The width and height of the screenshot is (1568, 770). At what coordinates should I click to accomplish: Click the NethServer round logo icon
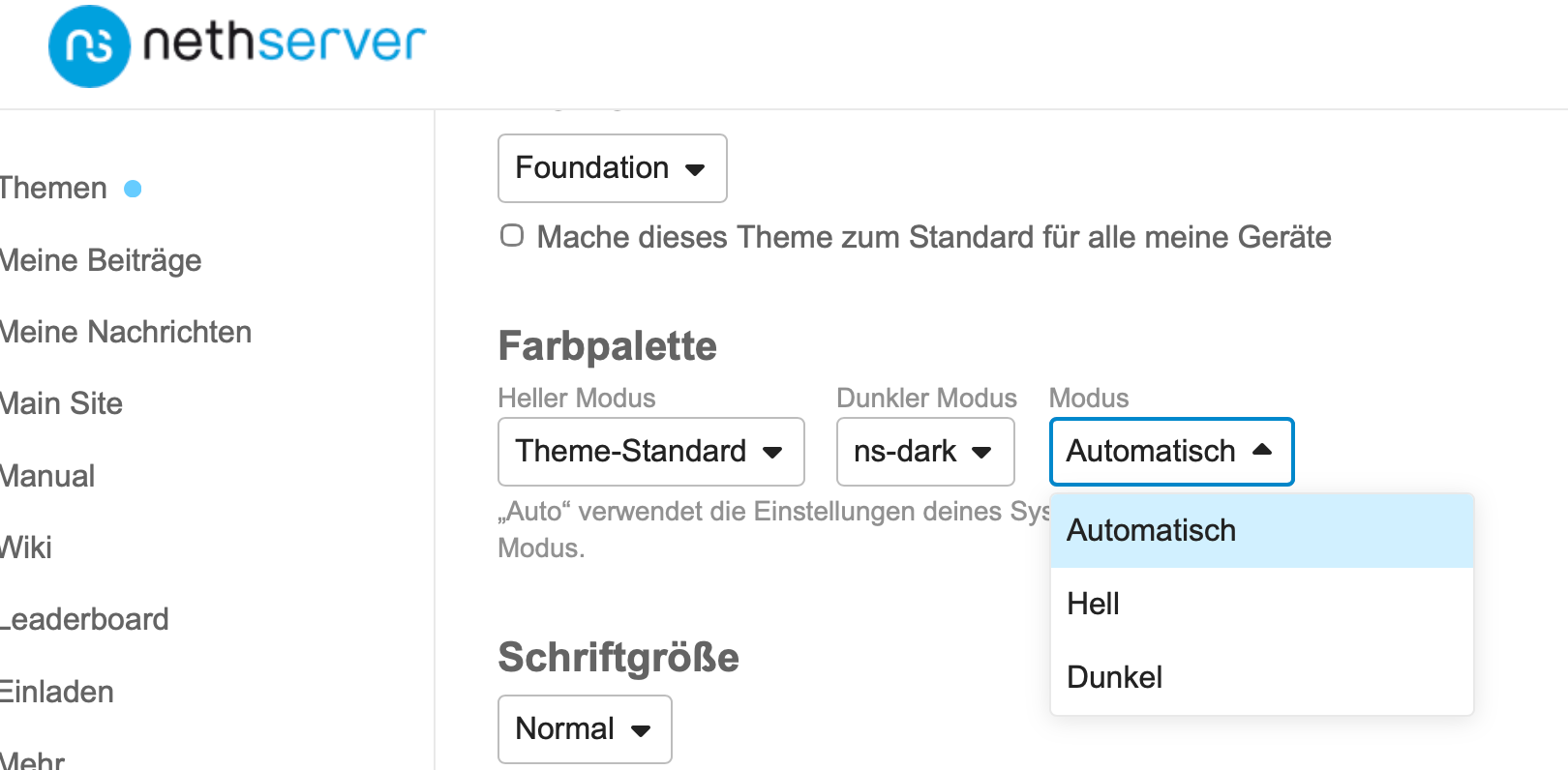89,46
